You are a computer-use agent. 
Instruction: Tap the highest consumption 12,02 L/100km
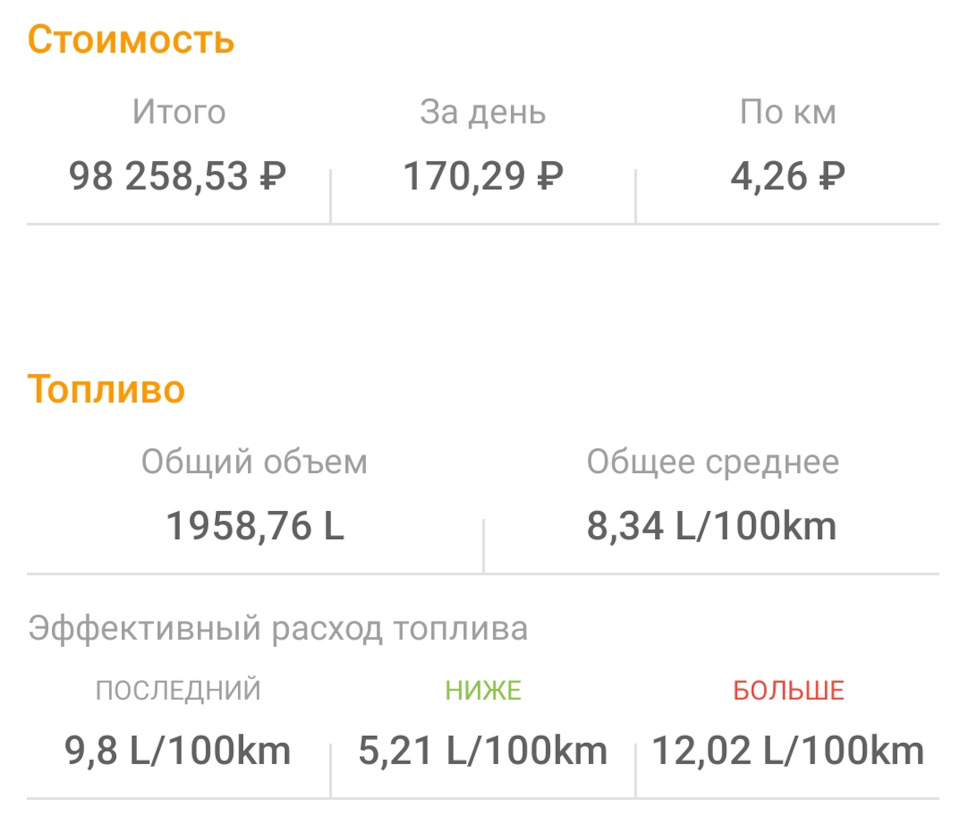(x=788, y=750)
